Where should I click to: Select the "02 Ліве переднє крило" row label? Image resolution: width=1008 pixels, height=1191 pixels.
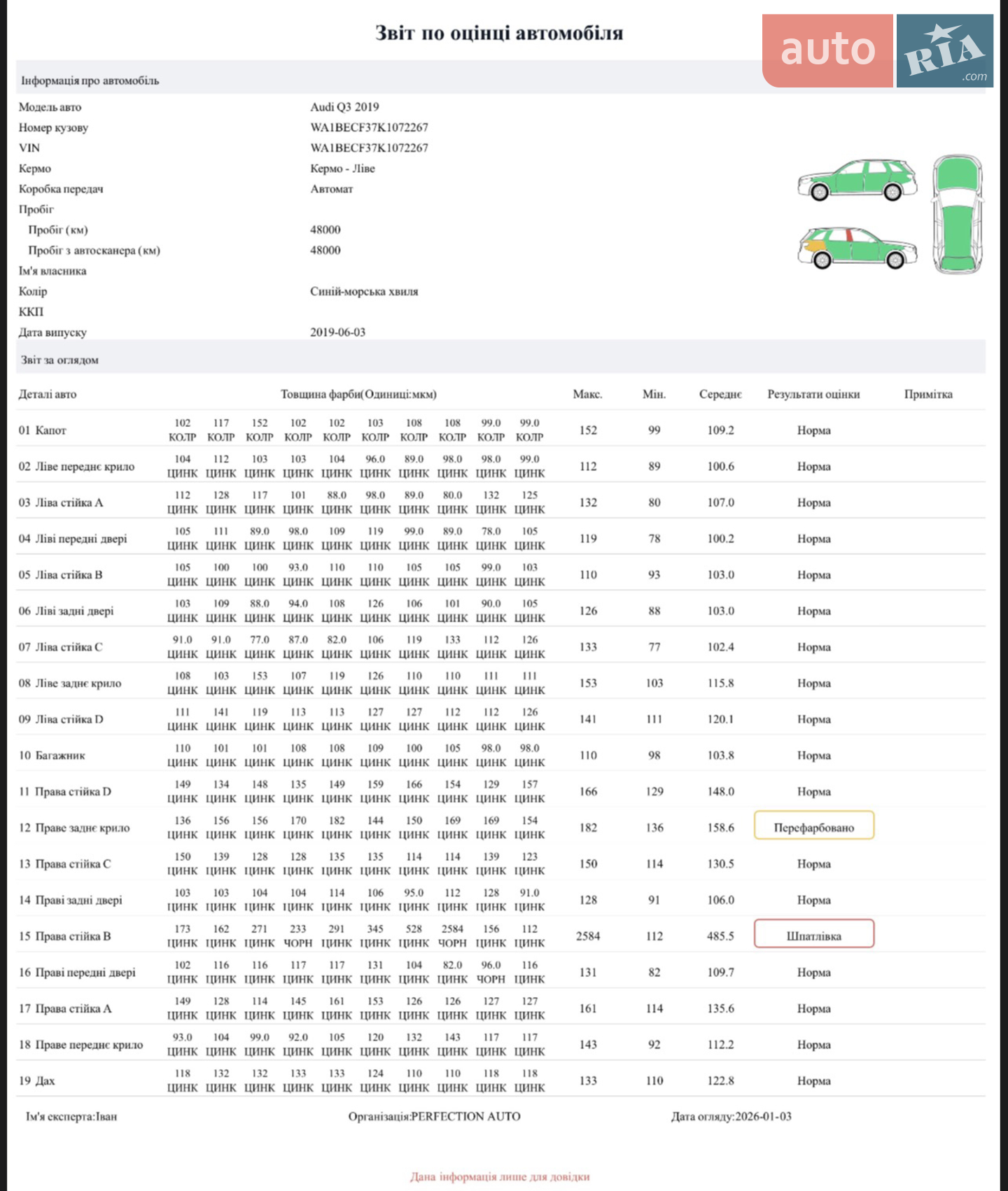(76, 467)
